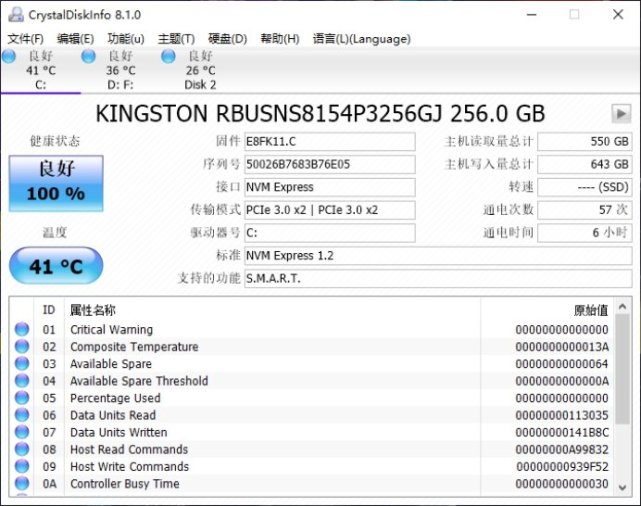641x506 pixels.
Task: Click the 41 °C temperature button
Action: pyautogui.click(x=56, y=266)
